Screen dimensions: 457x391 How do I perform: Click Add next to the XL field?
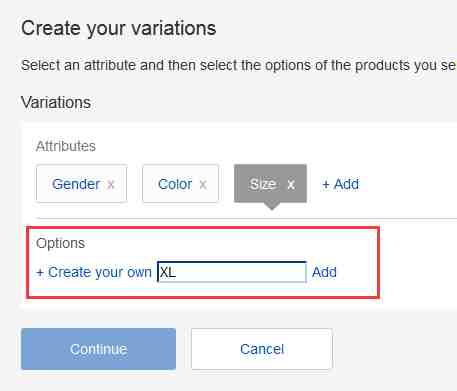pos(324,272)
